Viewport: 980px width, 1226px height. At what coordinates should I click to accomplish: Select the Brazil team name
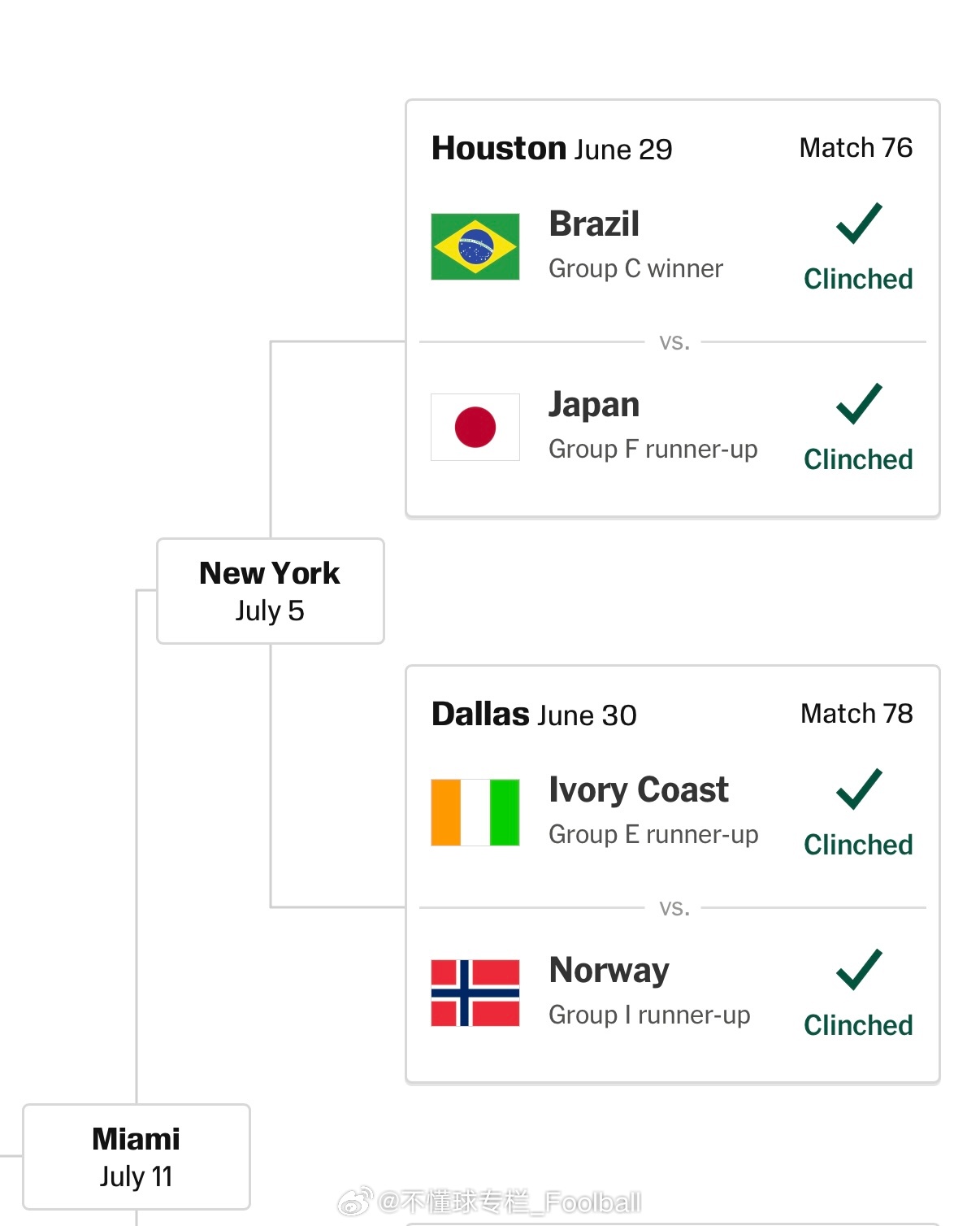tap(594, 224)
